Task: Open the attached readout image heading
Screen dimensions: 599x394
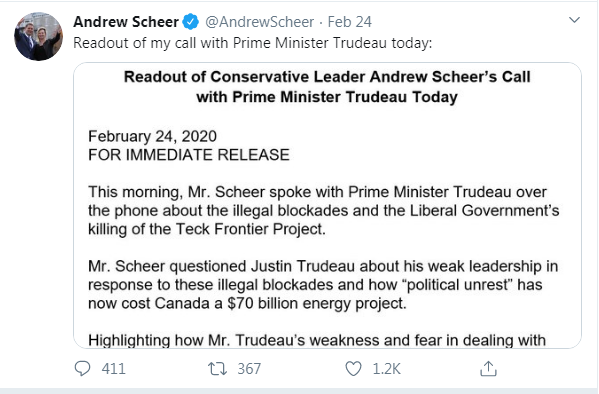Action: [327, 87]
